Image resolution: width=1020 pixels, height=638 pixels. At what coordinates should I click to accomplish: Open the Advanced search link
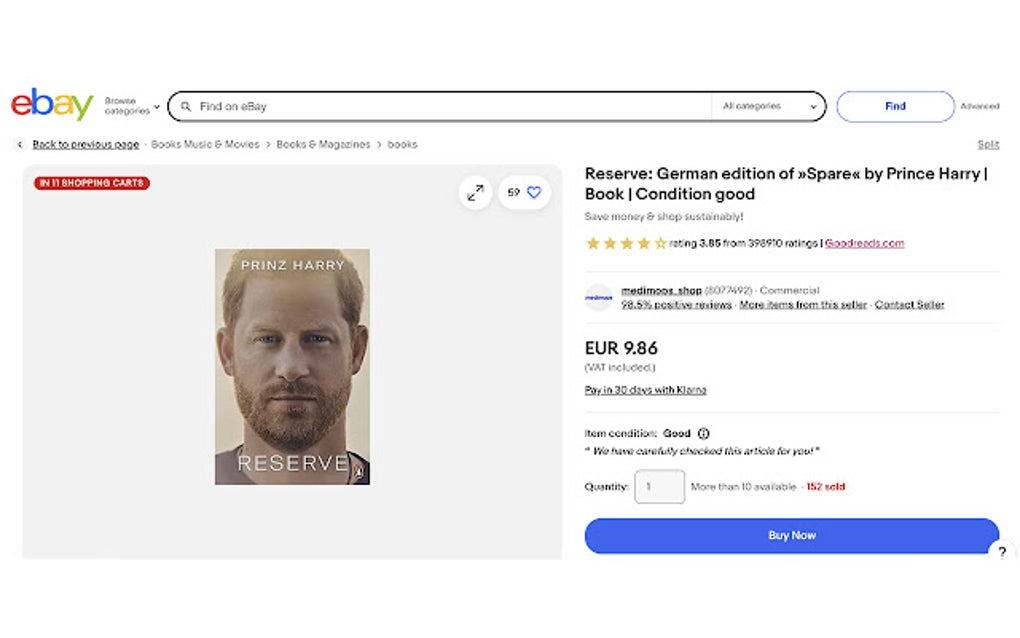(980, 106)
